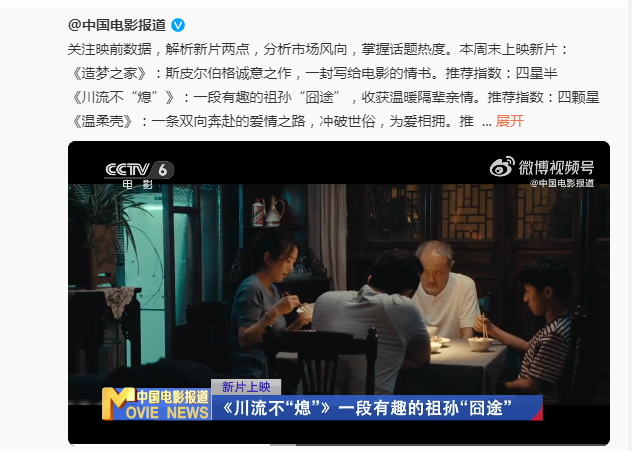Image resolution: width=632 pixels, height=451 pixels.
Task: Click the Weibo eye logo in the video
Action: click(x=502, y=166)
